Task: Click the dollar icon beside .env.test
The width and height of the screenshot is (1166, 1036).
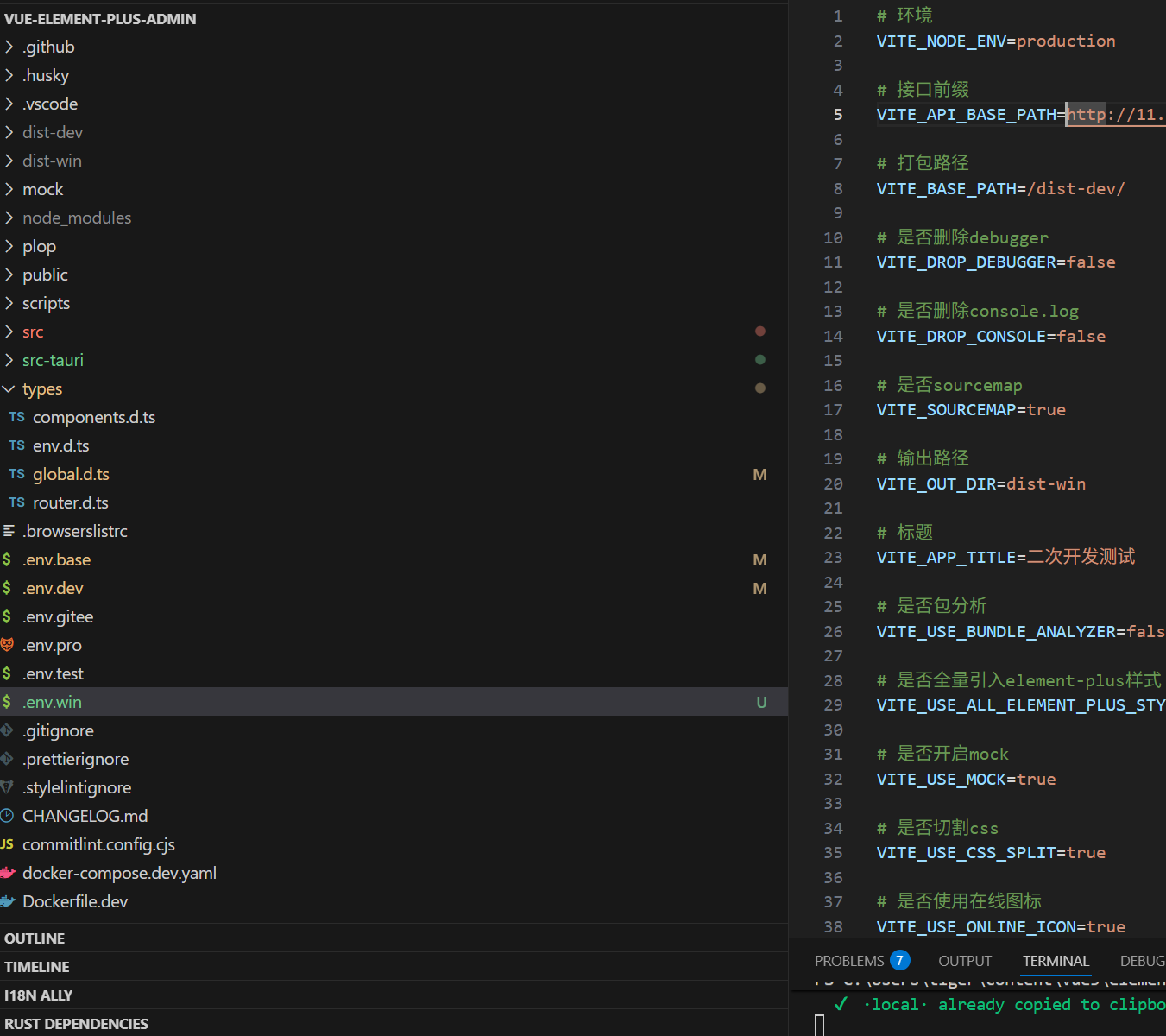Action: (7, 673)
